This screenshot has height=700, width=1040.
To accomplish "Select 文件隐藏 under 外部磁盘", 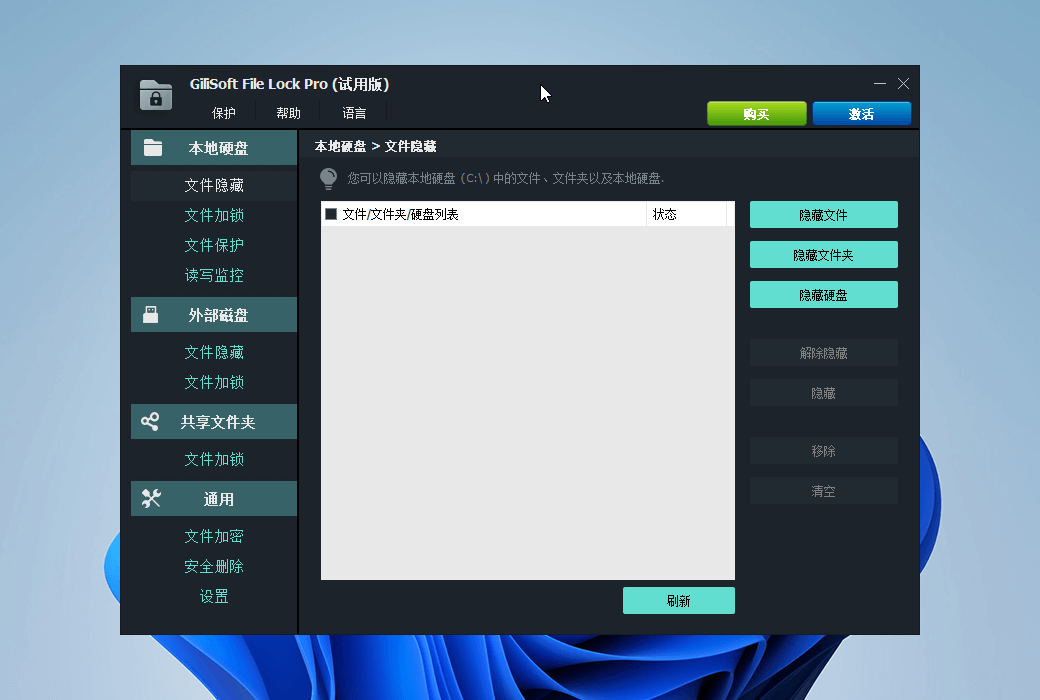I will (x=214, y=352).
